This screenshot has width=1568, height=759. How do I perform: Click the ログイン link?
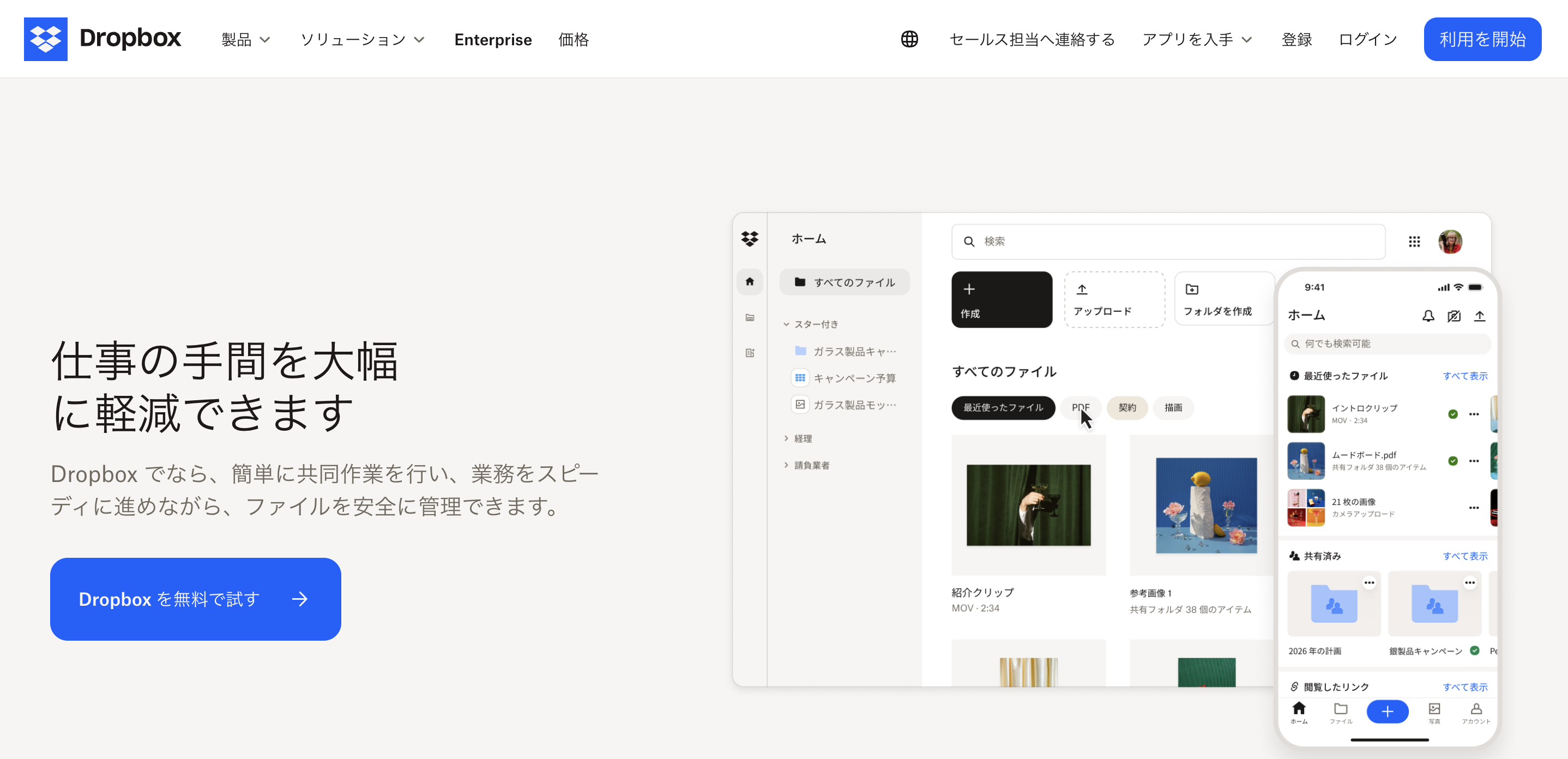1368,40
